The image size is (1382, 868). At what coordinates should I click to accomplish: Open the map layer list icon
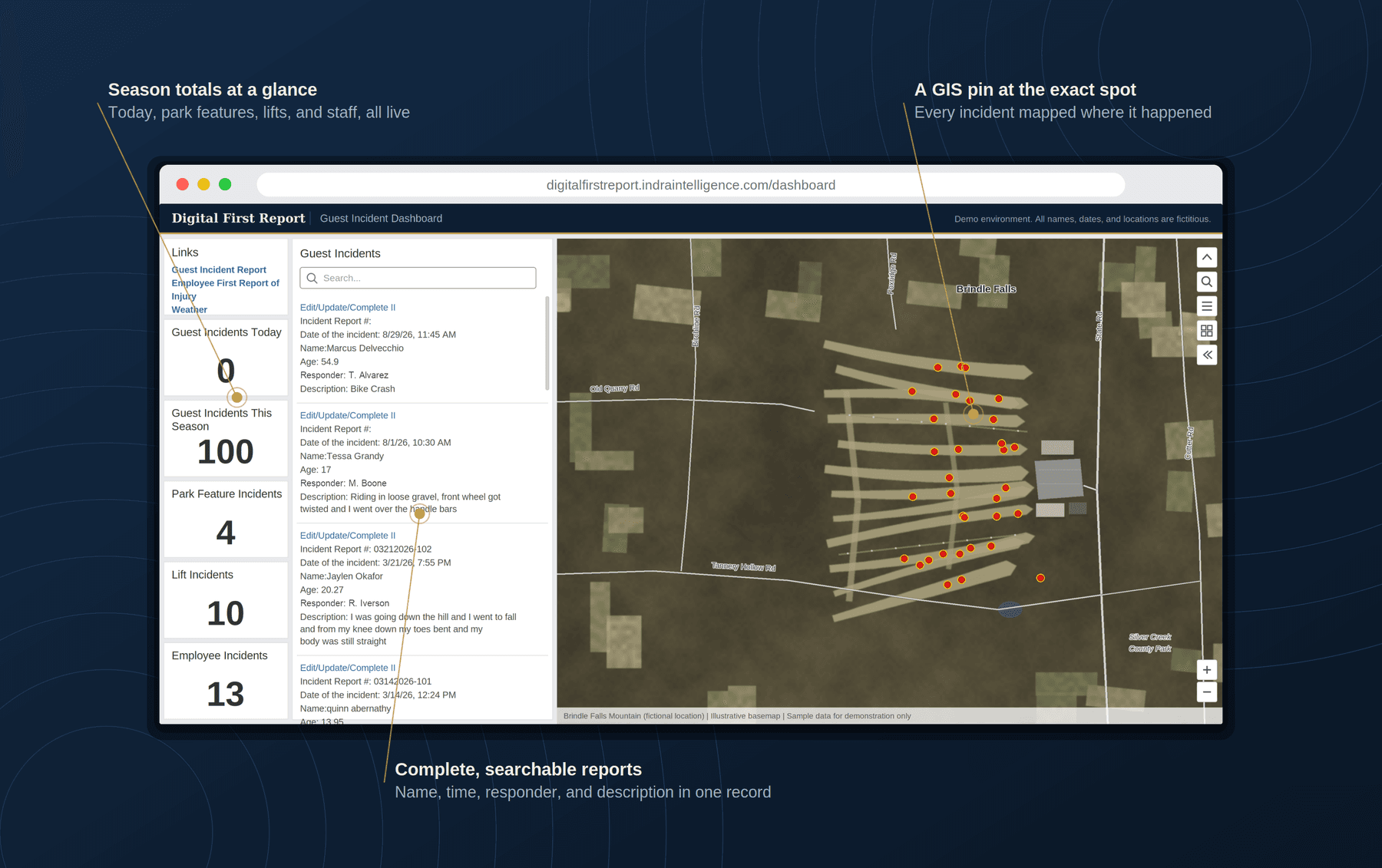1206,306
